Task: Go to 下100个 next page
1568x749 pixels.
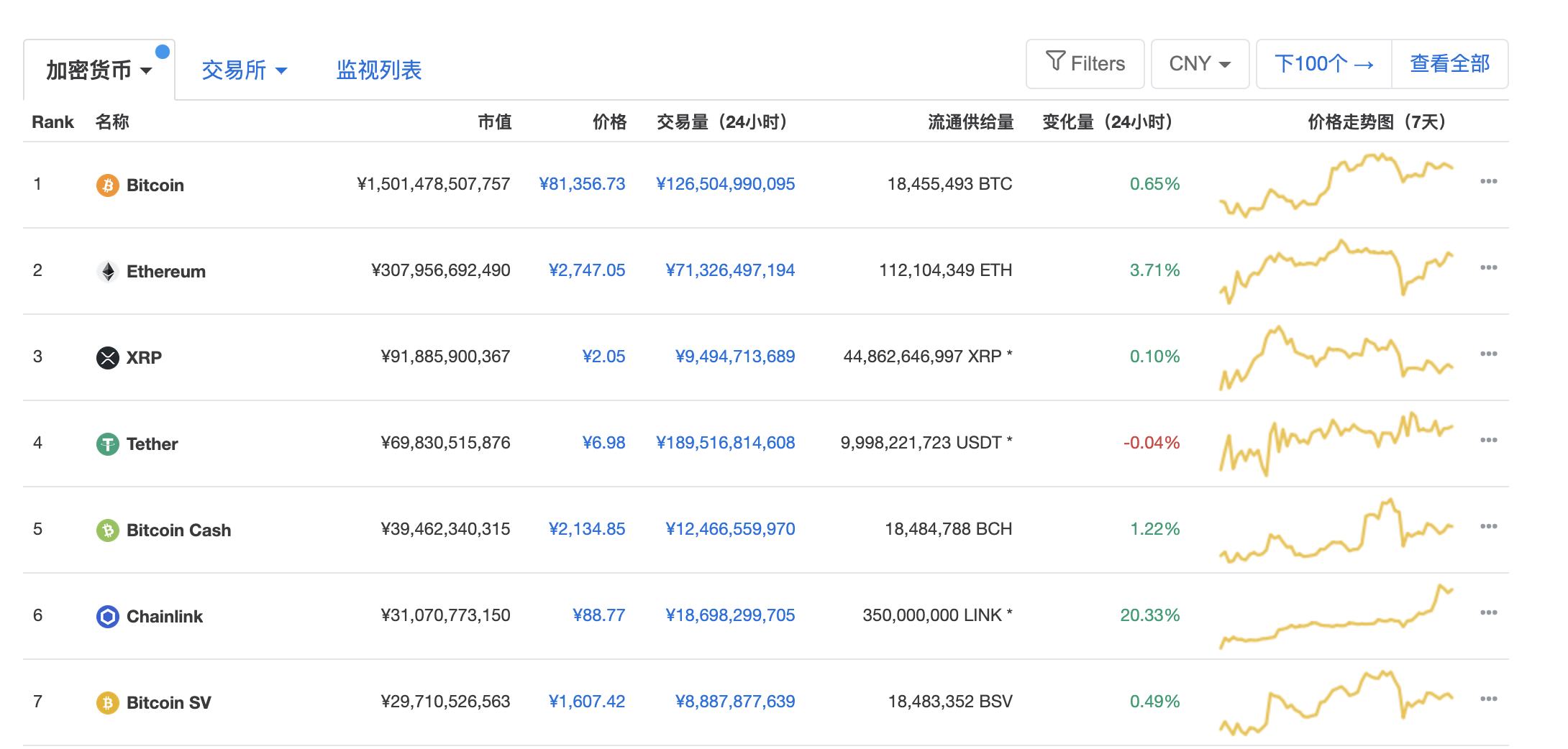Action: pyautogui.click(x=1324, y=64)
